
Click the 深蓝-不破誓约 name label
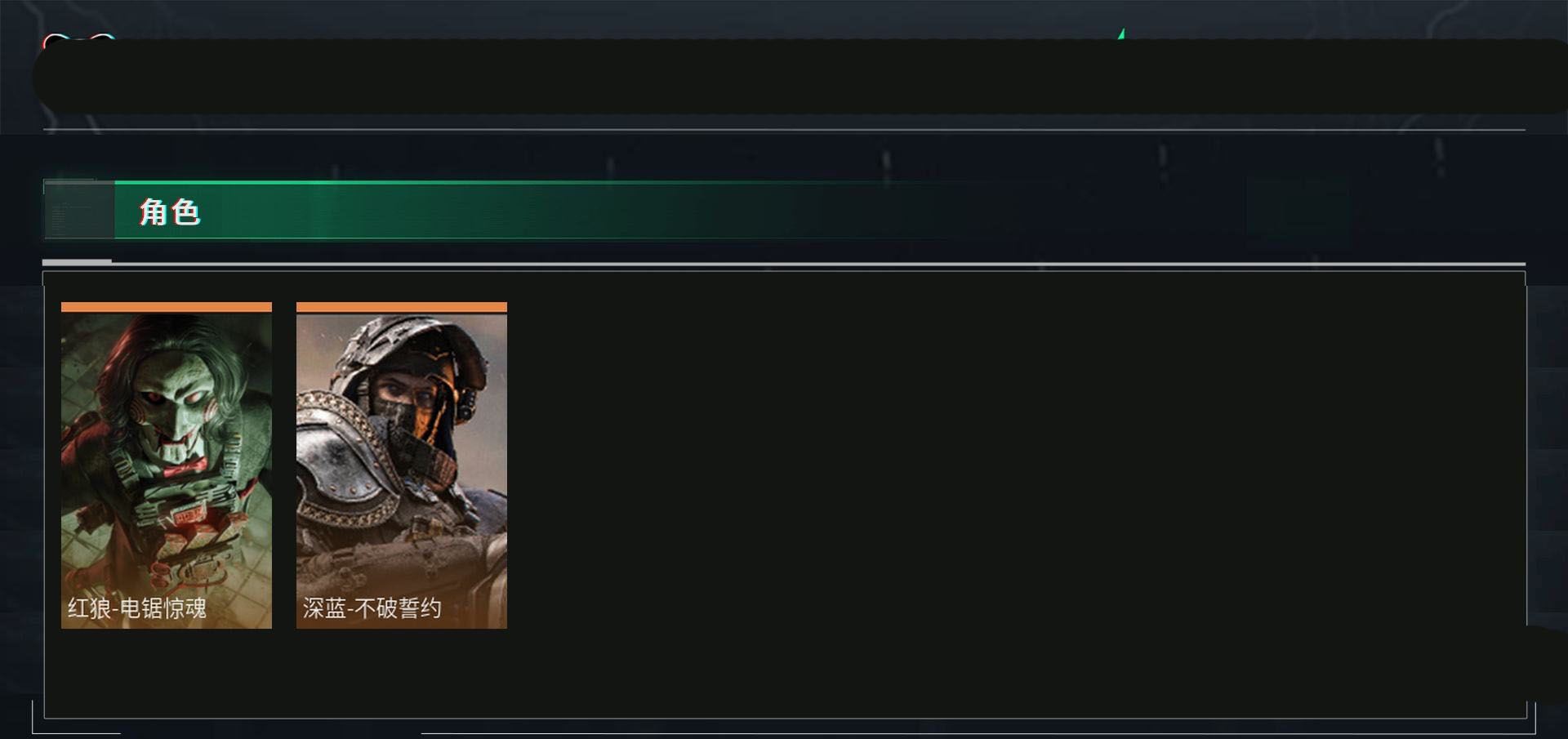[x=372, y=608]
